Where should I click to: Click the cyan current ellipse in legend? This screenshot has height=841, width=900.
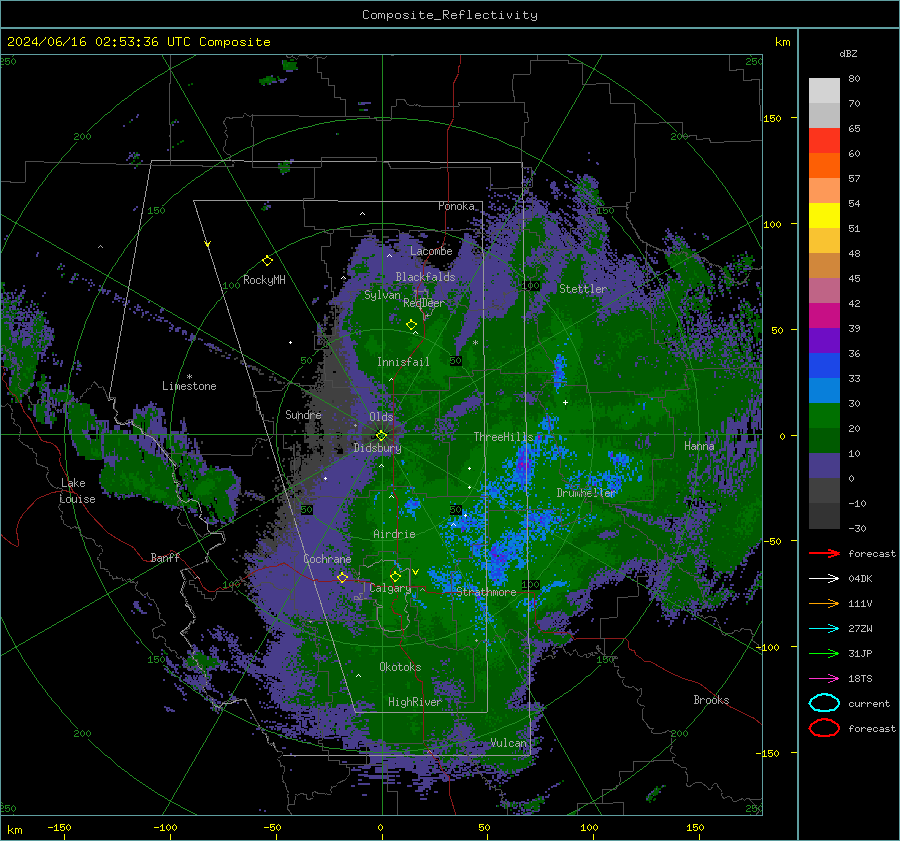tap(824, 703)
